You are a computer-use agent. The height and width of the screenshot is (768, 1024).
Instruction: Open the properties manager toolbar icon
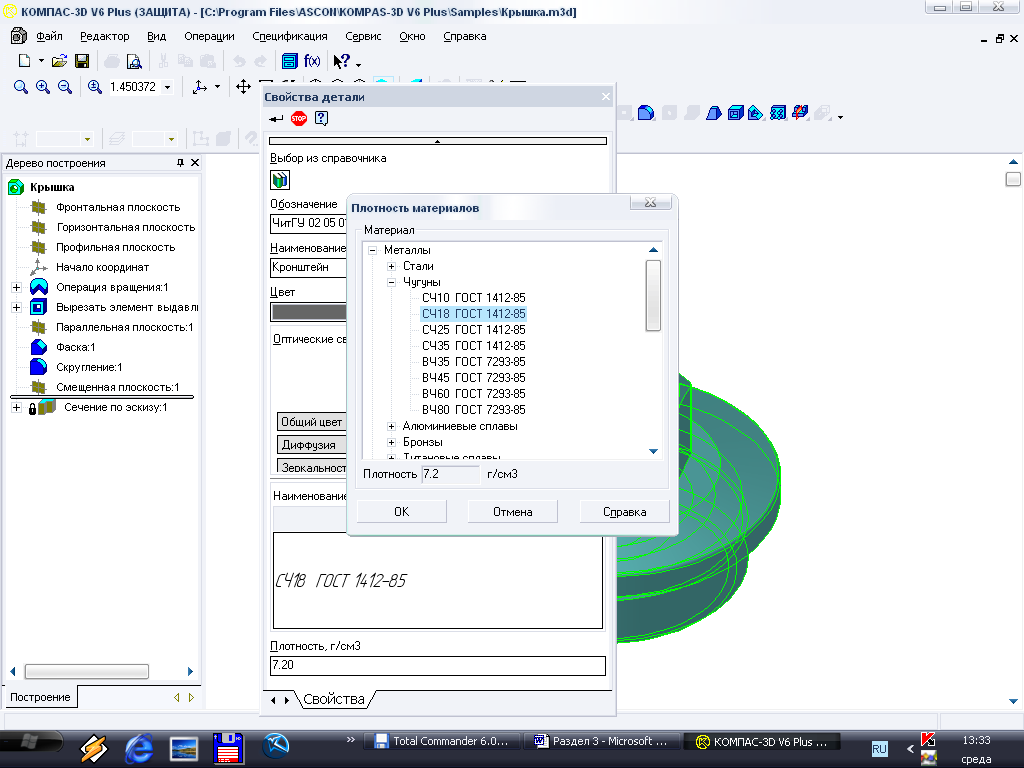point(289,61)
